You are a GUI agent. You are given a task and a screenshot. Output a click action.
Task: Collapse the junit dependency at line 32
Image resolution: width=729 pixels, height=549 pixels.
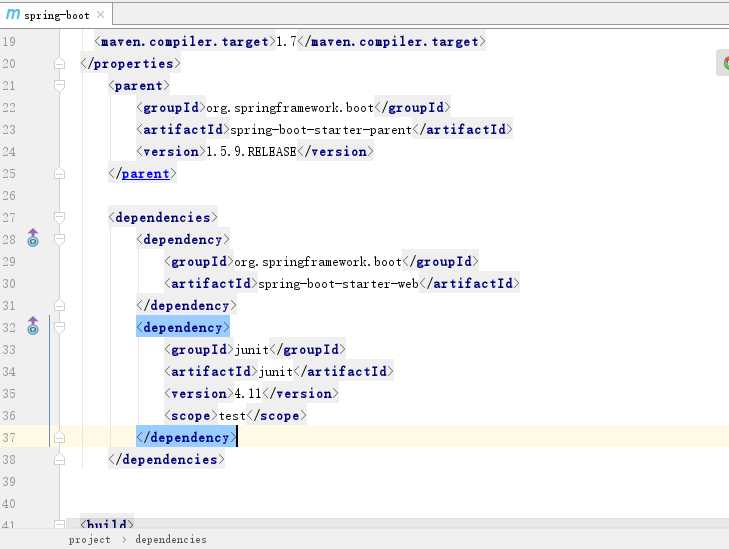pyautogui.click(x=60, y=328)
